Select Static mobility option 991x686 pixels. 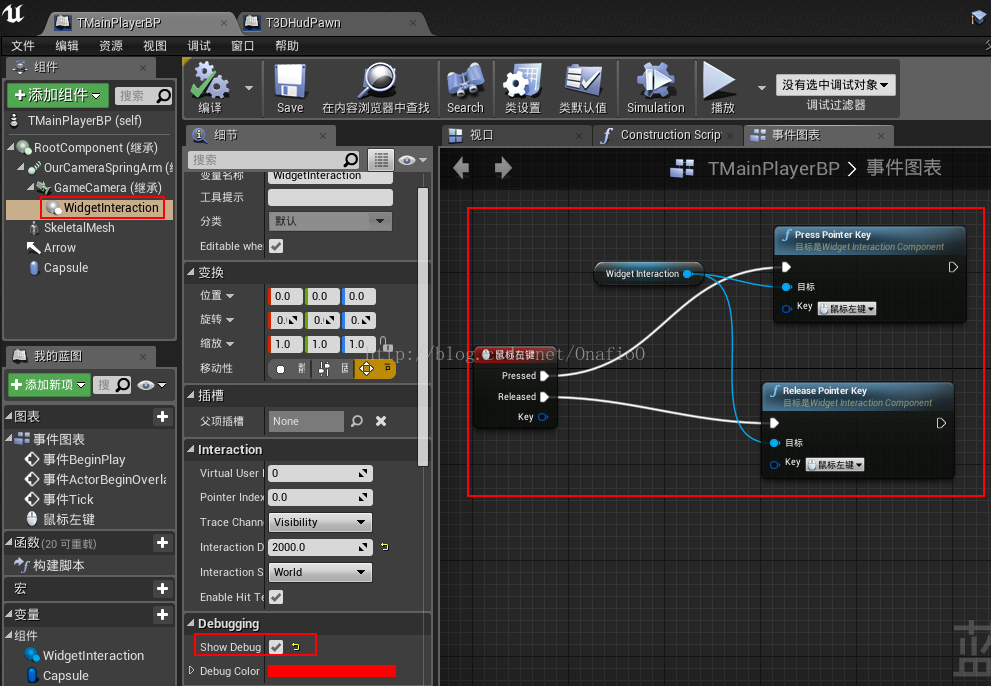point(291,369)
